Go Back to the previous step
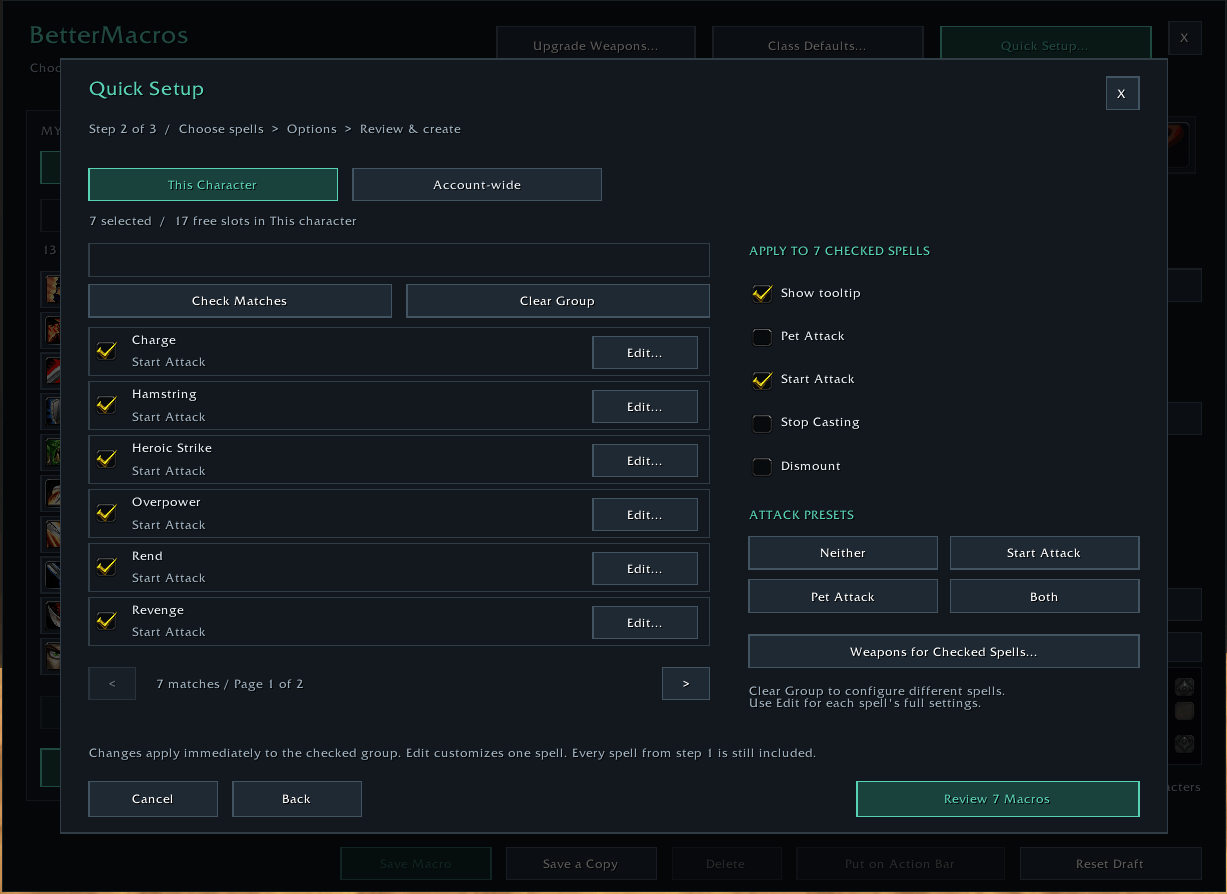Viewport: 1227px width, 894px height. coord(297,799)
